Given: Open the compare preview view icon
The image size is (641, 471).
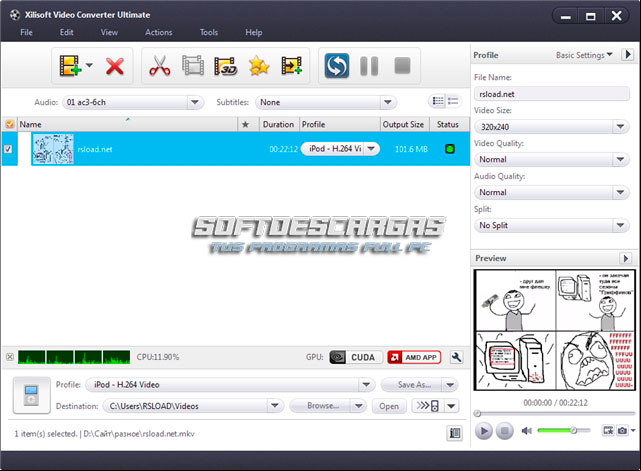Looking at the screenshot, I should point(608,430).
